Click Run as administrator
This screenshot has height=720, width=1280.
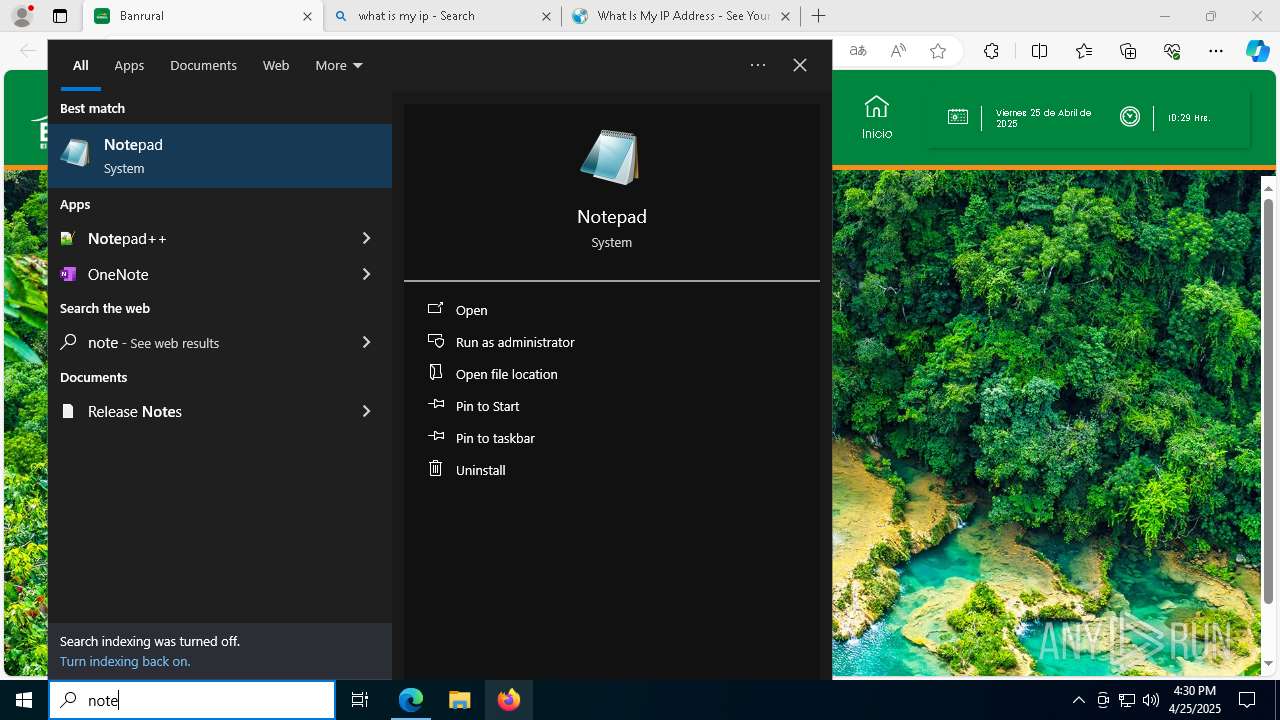[515, 342]
